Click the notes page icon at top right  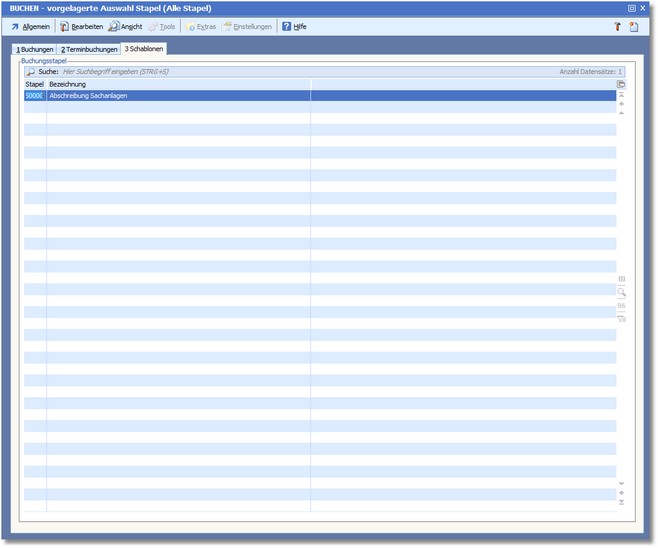tap(634, 27)
